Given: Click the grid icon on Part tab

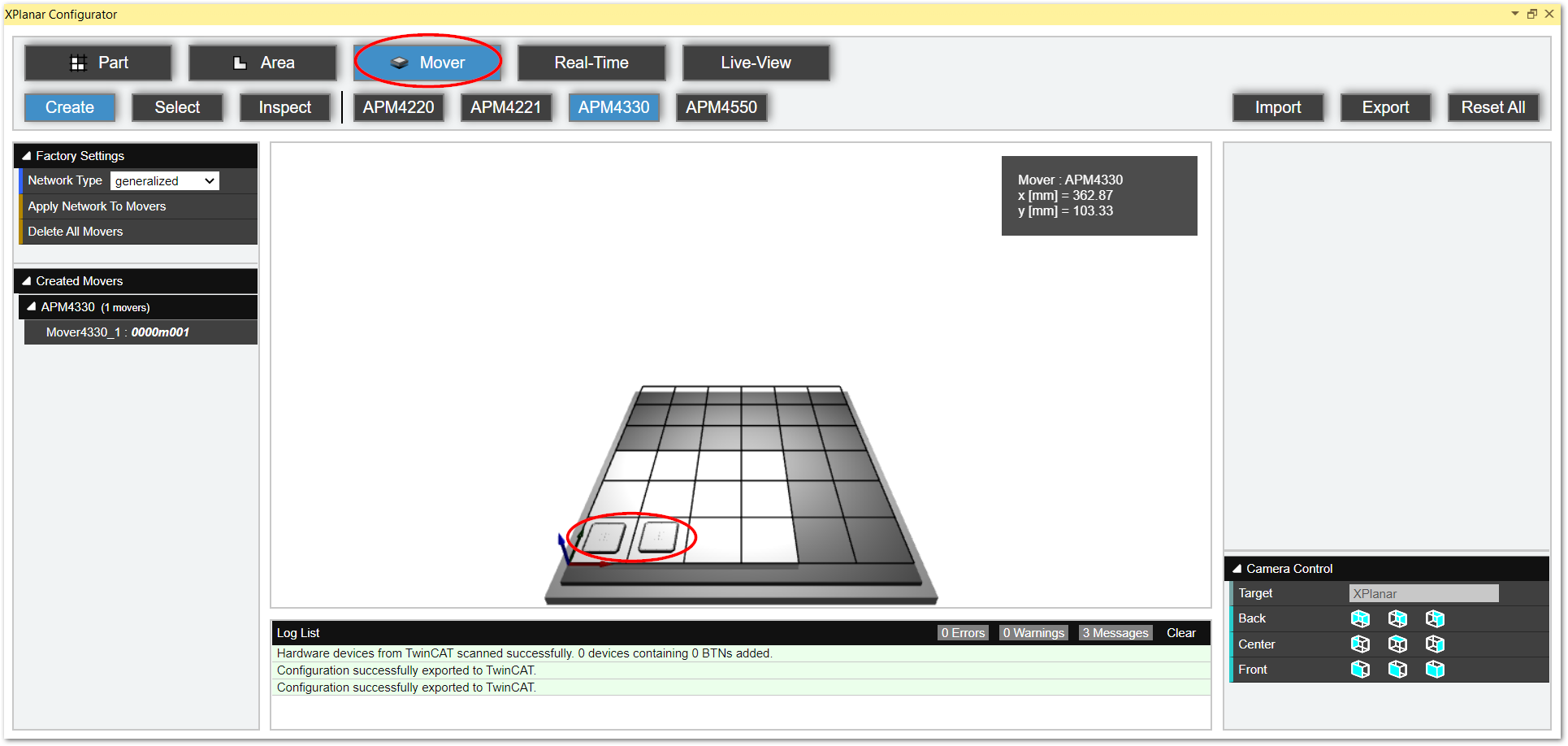Looking at the screenshot, I should (x=78, y=63).
